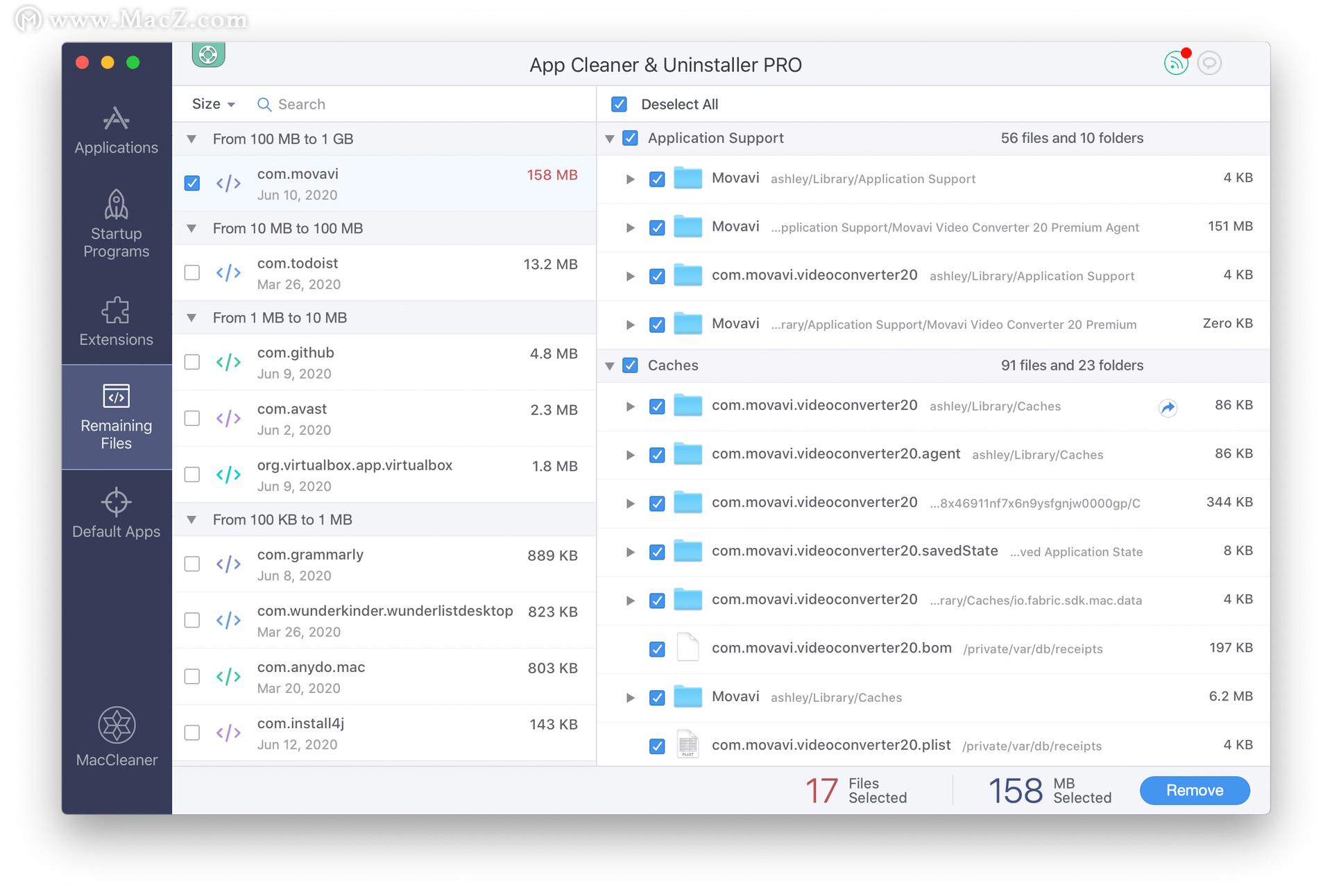
Task: Uncheck com.movavi.videoconverter20.bom file checkbox
Action: click(657, 649)
